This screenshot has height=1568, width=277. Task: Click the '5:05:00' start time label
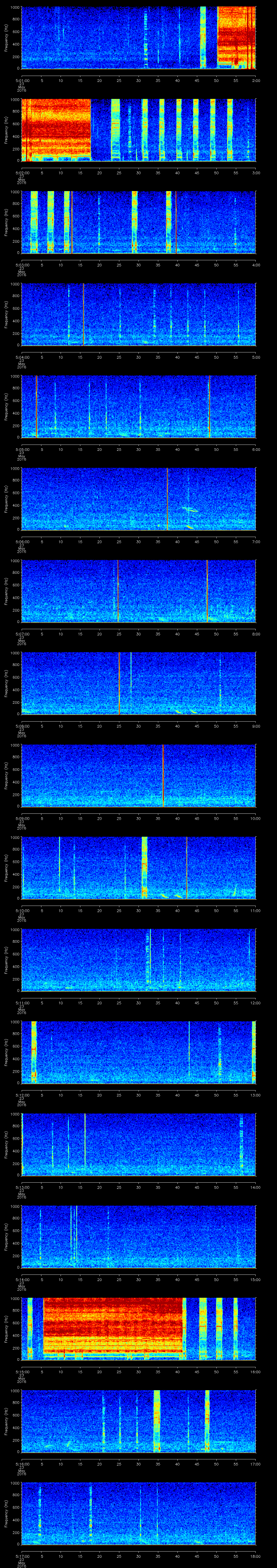click(x=22, y=449)
